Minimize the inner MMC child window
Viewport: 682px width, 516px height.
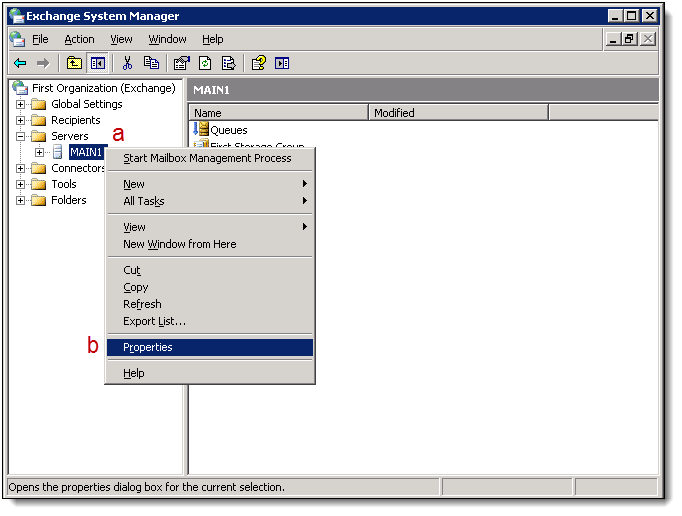[613, 39]
